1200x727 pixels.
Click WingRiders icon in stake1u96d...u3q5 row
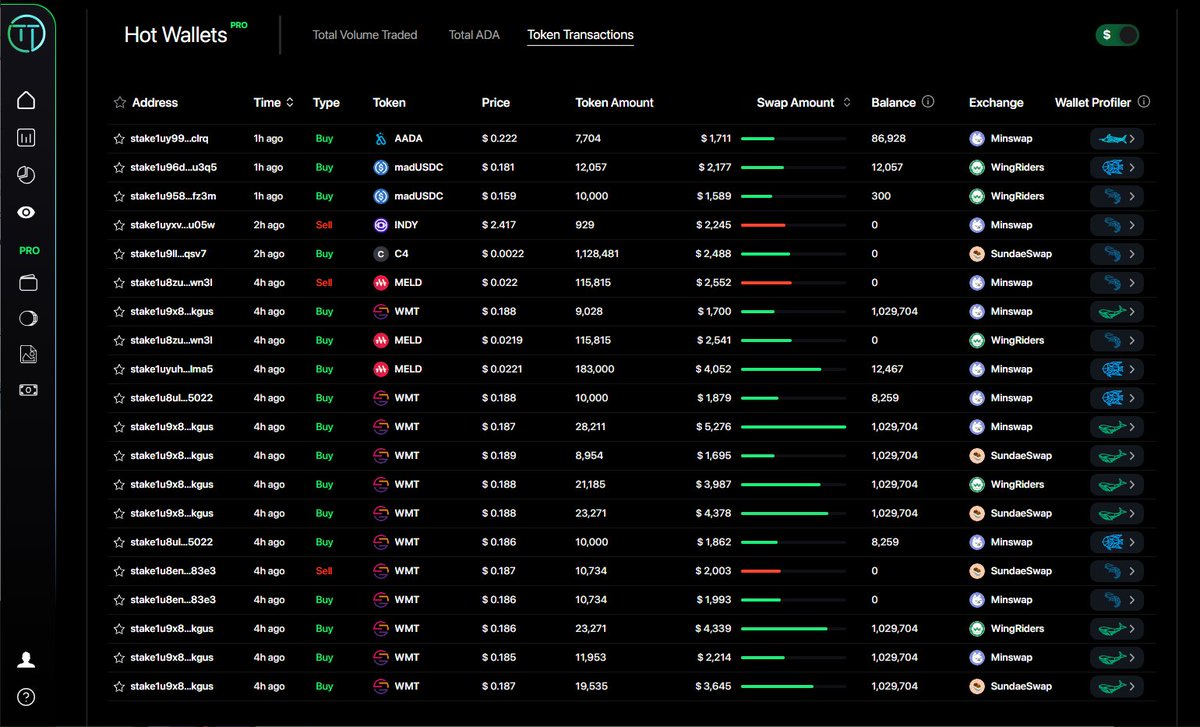(977, 167)
